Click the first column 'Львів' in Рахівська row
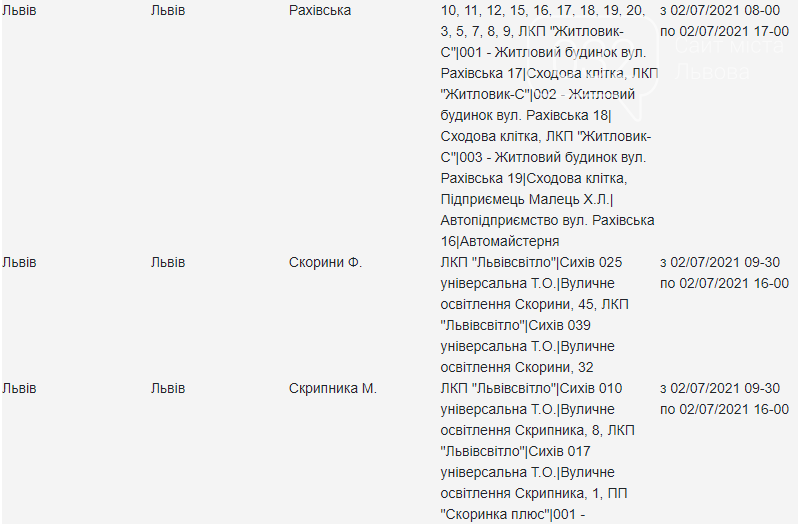The width and height of the screenshot is (798, 524). click(19, 11)
